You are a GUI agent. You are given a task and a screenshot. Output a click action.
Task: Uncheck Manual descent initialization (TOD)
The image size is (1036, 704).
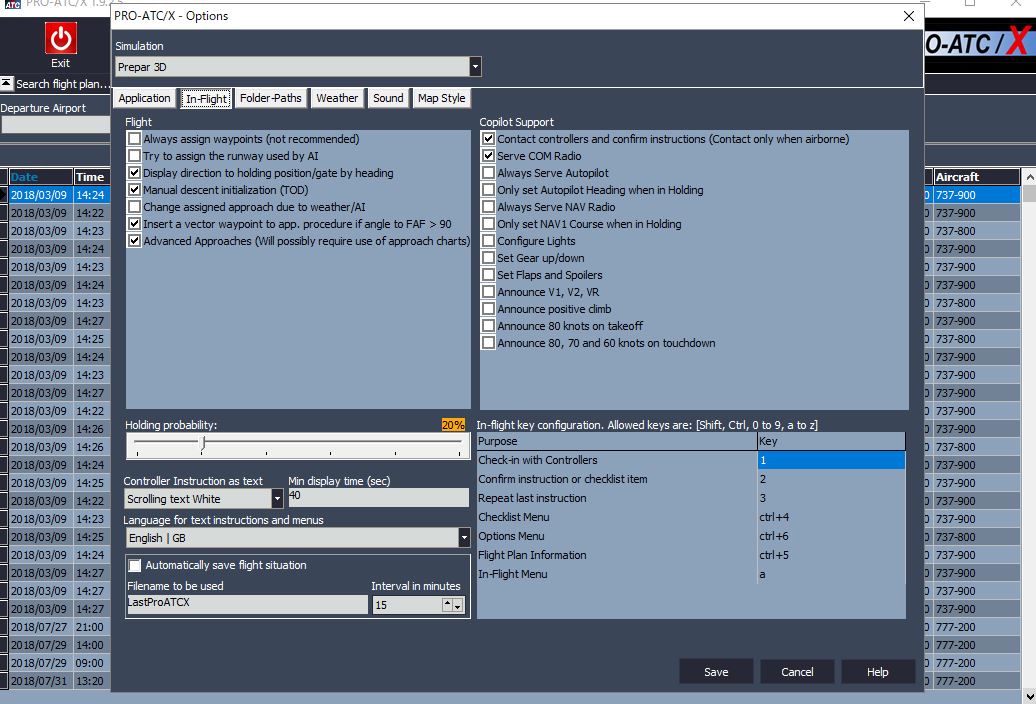coord(135,190)
